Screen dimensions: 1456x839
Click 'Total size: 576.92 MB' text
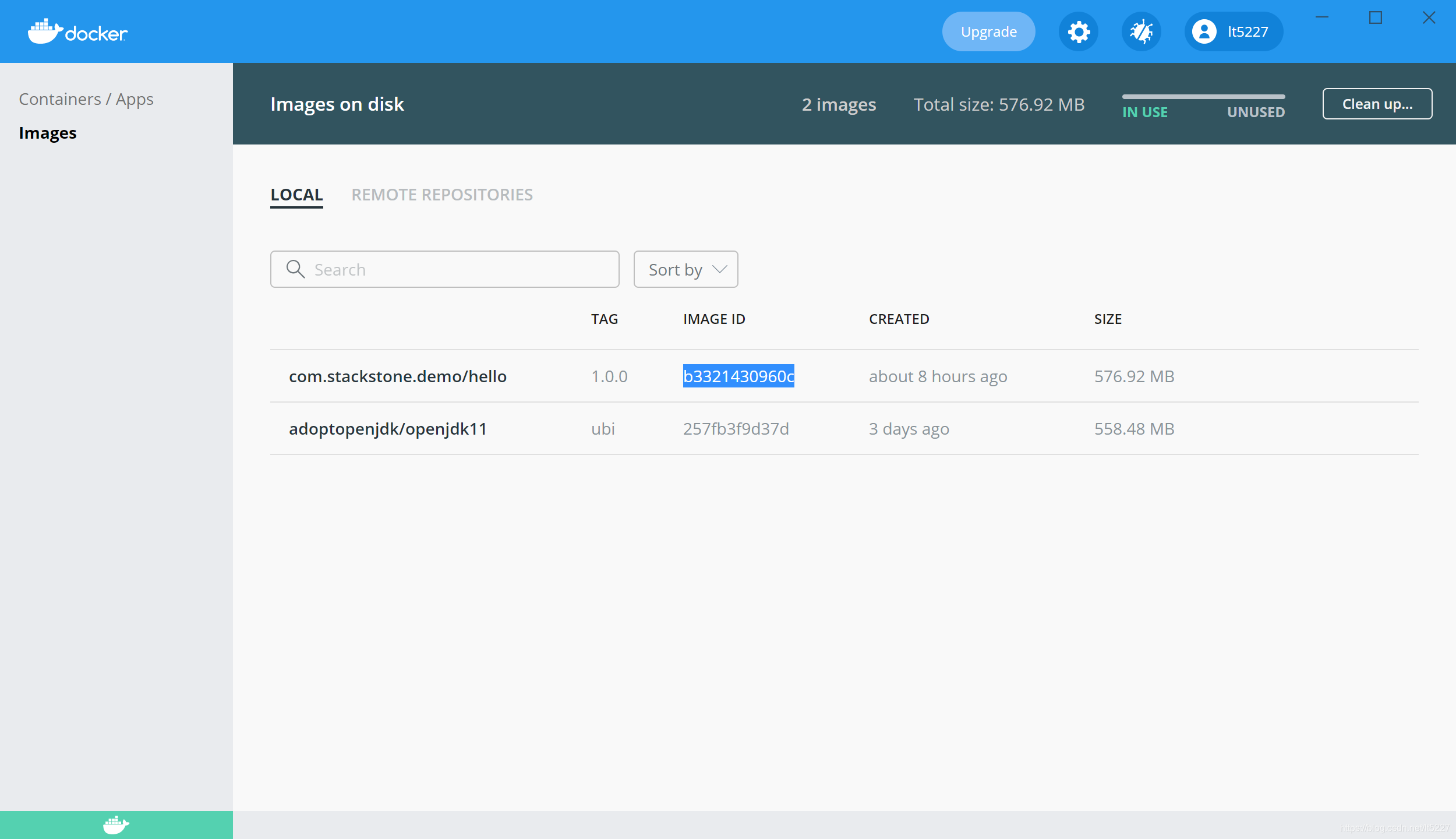coord(999,104)
